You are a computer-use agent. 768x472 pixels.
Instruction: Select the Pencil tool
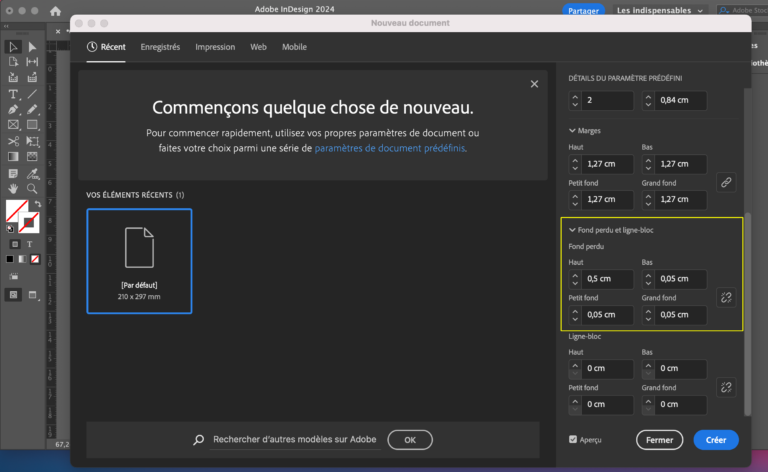point(32,110)
